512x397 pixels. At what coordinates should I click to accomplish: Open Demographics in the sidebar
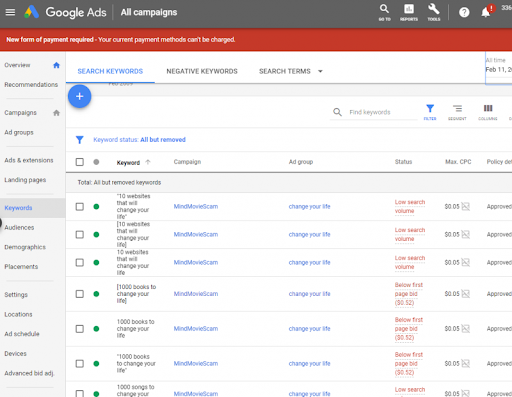(25, 247)
